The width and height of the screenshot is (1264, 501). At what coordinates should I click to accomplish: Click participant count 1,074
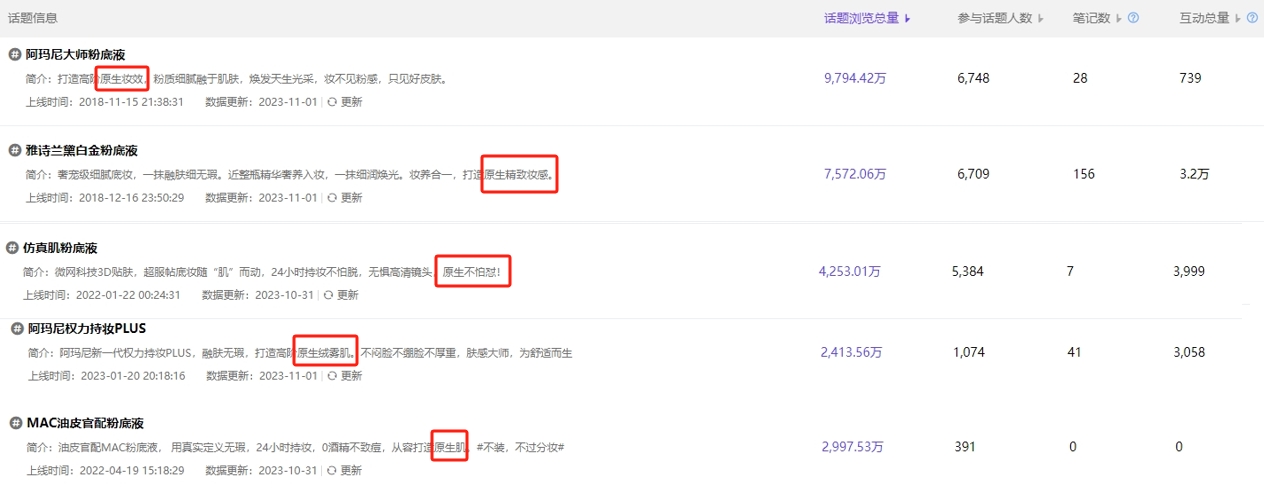click(x=970, y=352)
